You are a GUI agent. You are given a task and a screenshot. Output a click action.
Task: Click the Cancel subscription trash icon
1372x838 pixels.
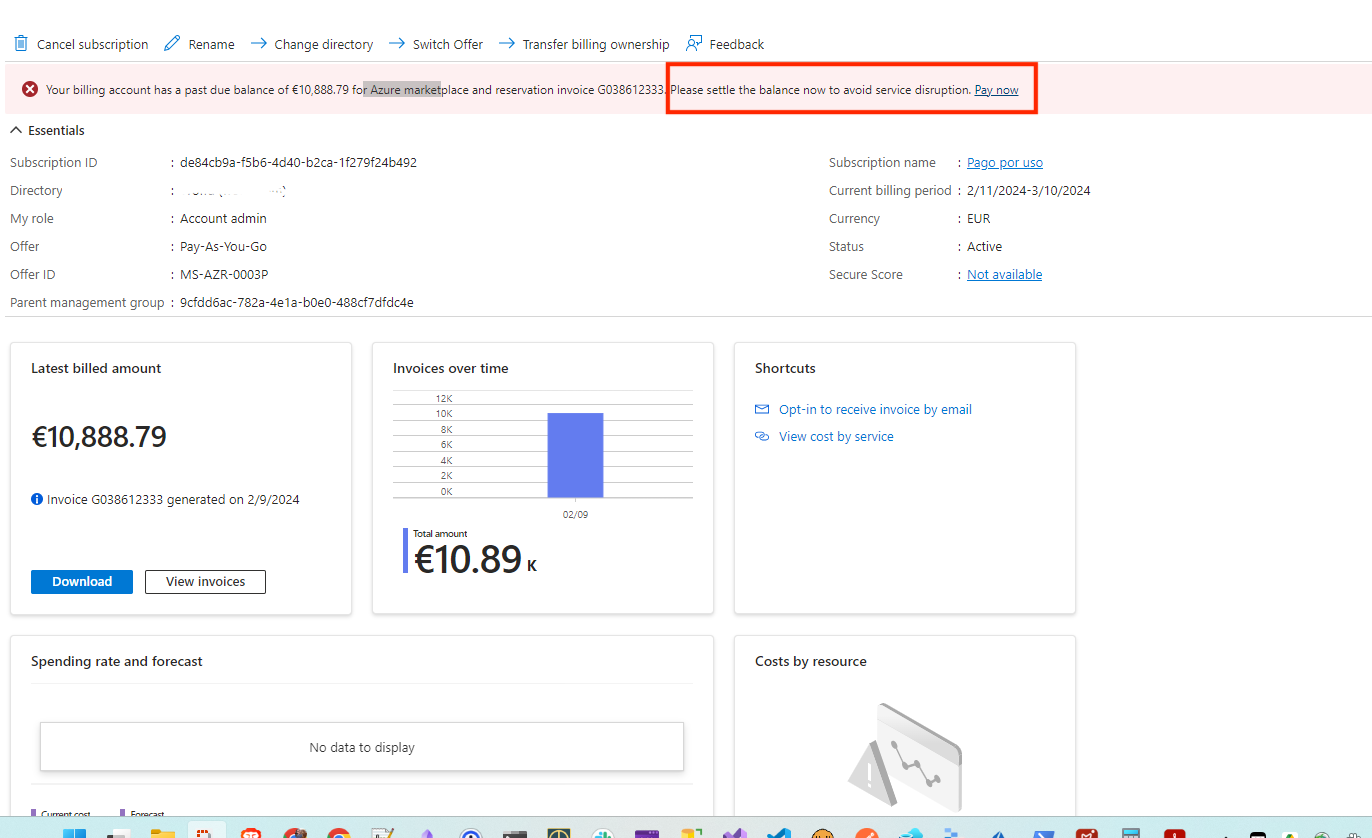pos(21,44)
